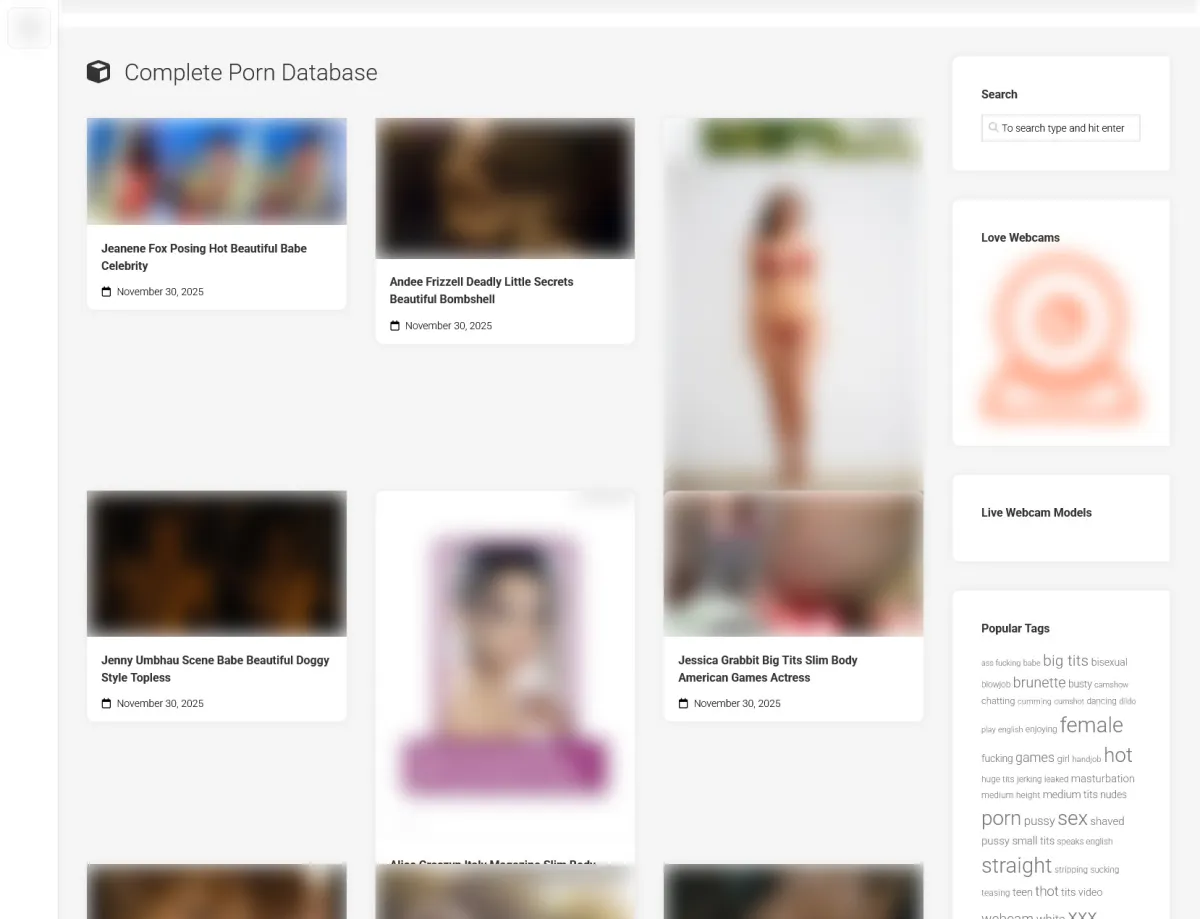Select the 'brunette' tag in Popular Tags

click(x=1039, y=683)
